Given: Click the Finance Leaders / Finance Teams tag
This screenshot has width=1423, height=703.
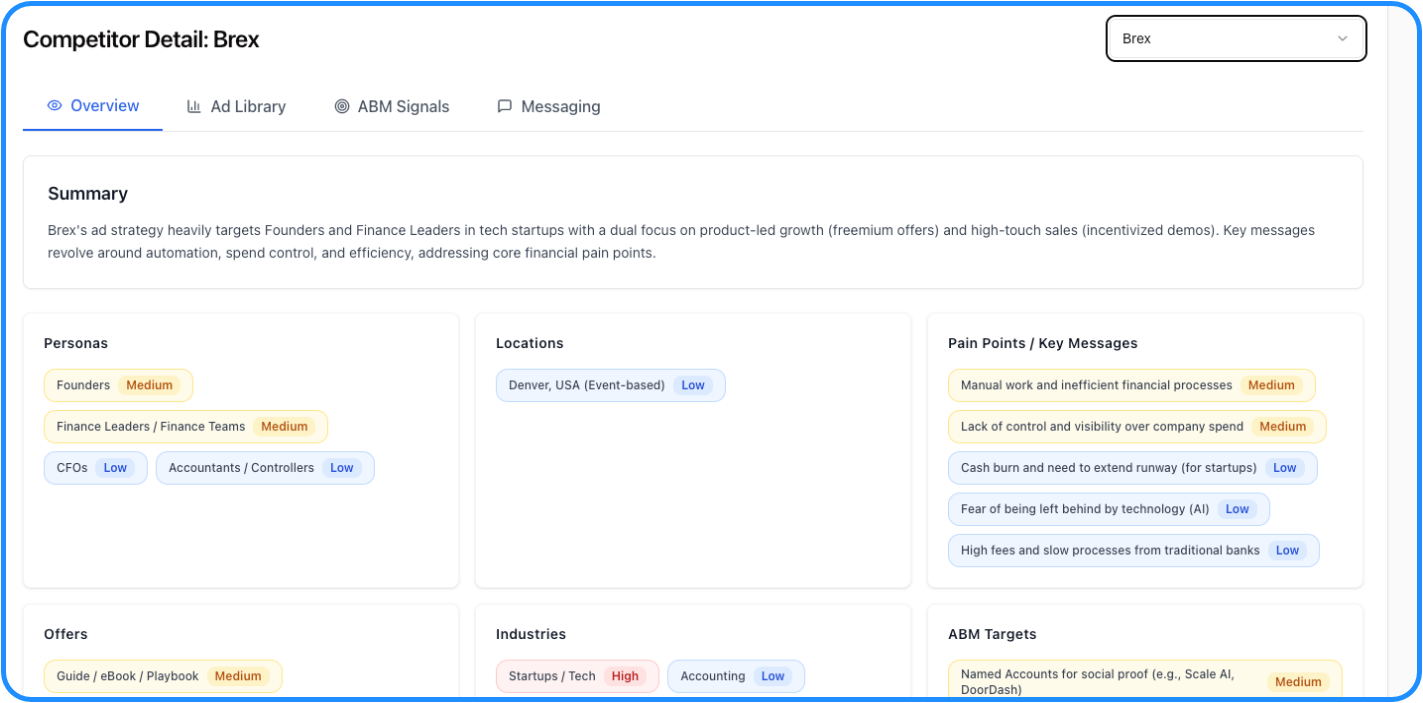Looking at the screenshot, I should [x=185, y=427].
